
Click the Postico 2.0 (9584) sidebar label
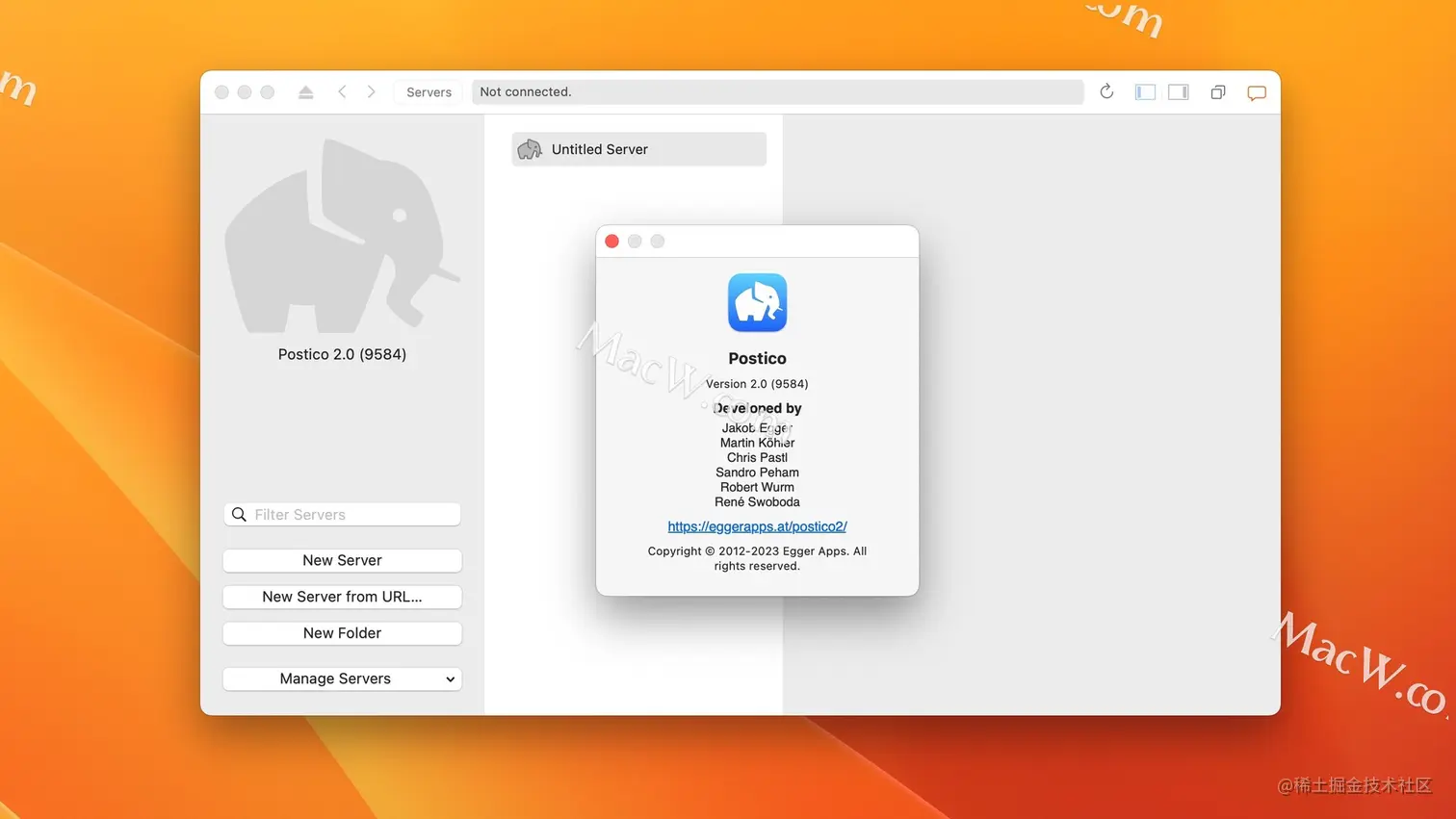tap(342, 354)
